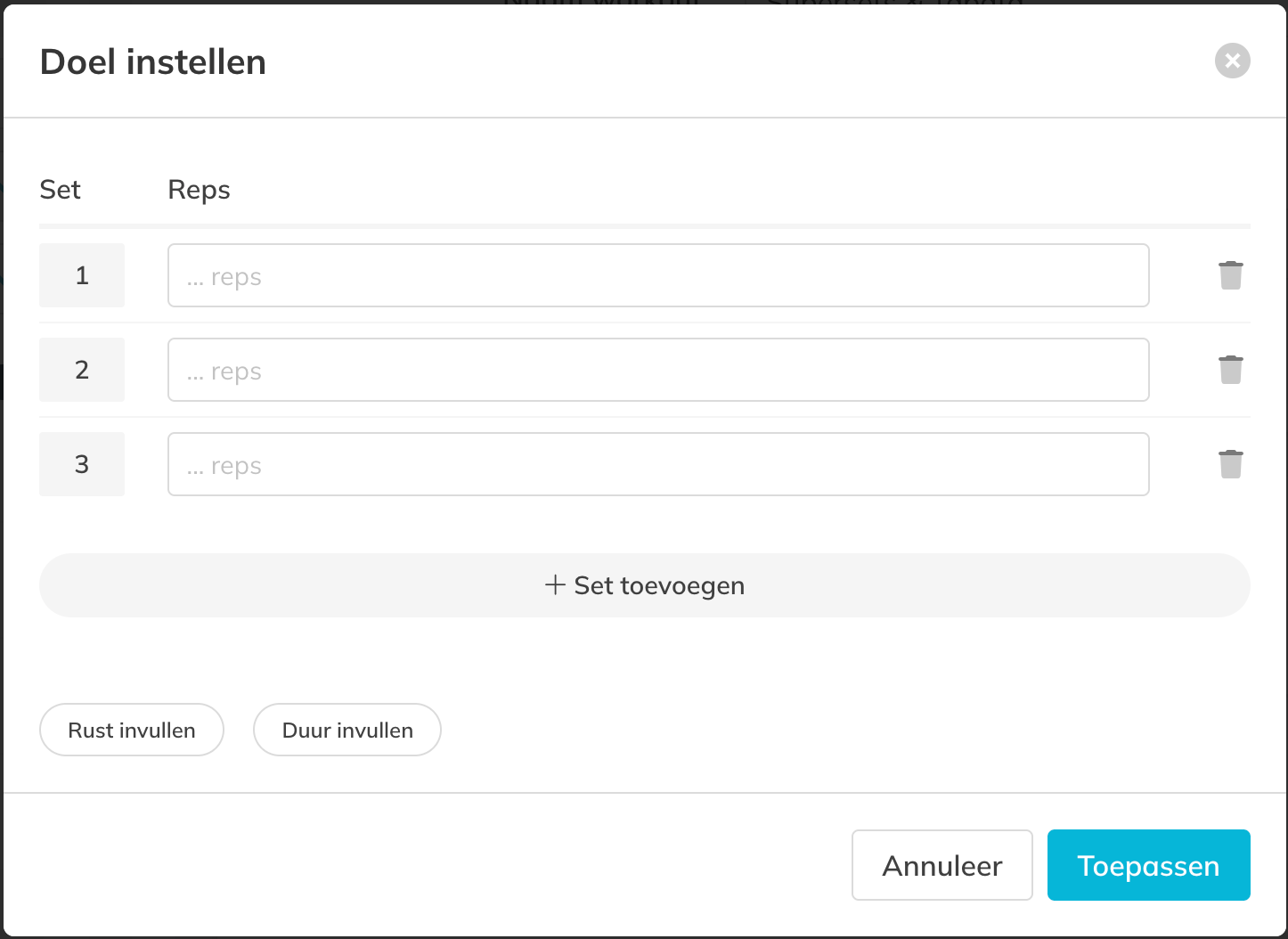Trash the third set row

pos(1230,464)
